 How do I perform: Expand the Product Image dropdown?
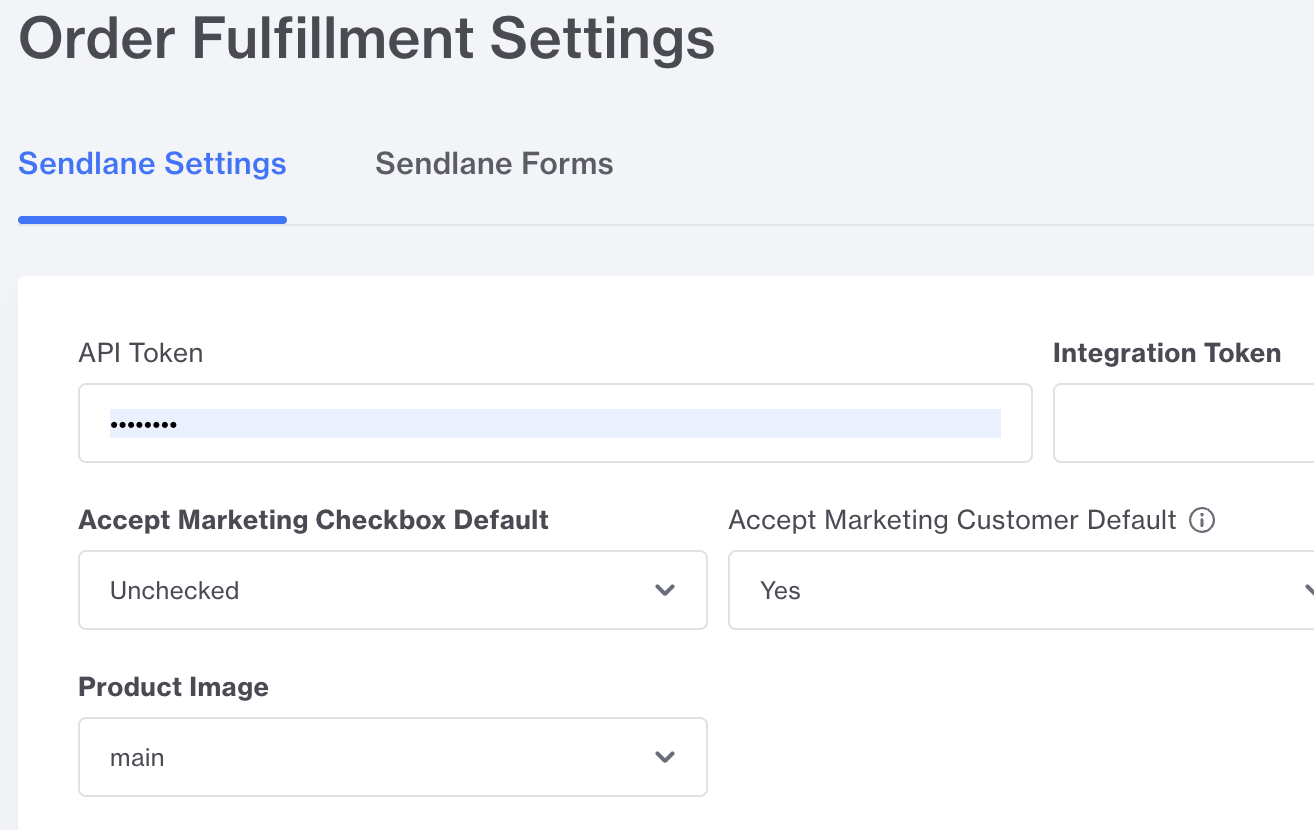[x=393, y=757]
